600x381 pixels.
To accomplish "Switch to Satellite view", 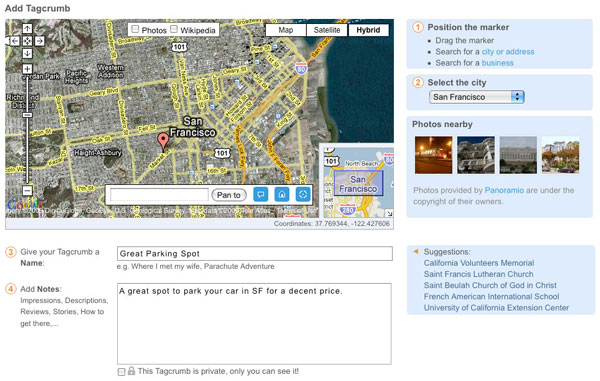I will pyautogui.click(x=327, y=30).
